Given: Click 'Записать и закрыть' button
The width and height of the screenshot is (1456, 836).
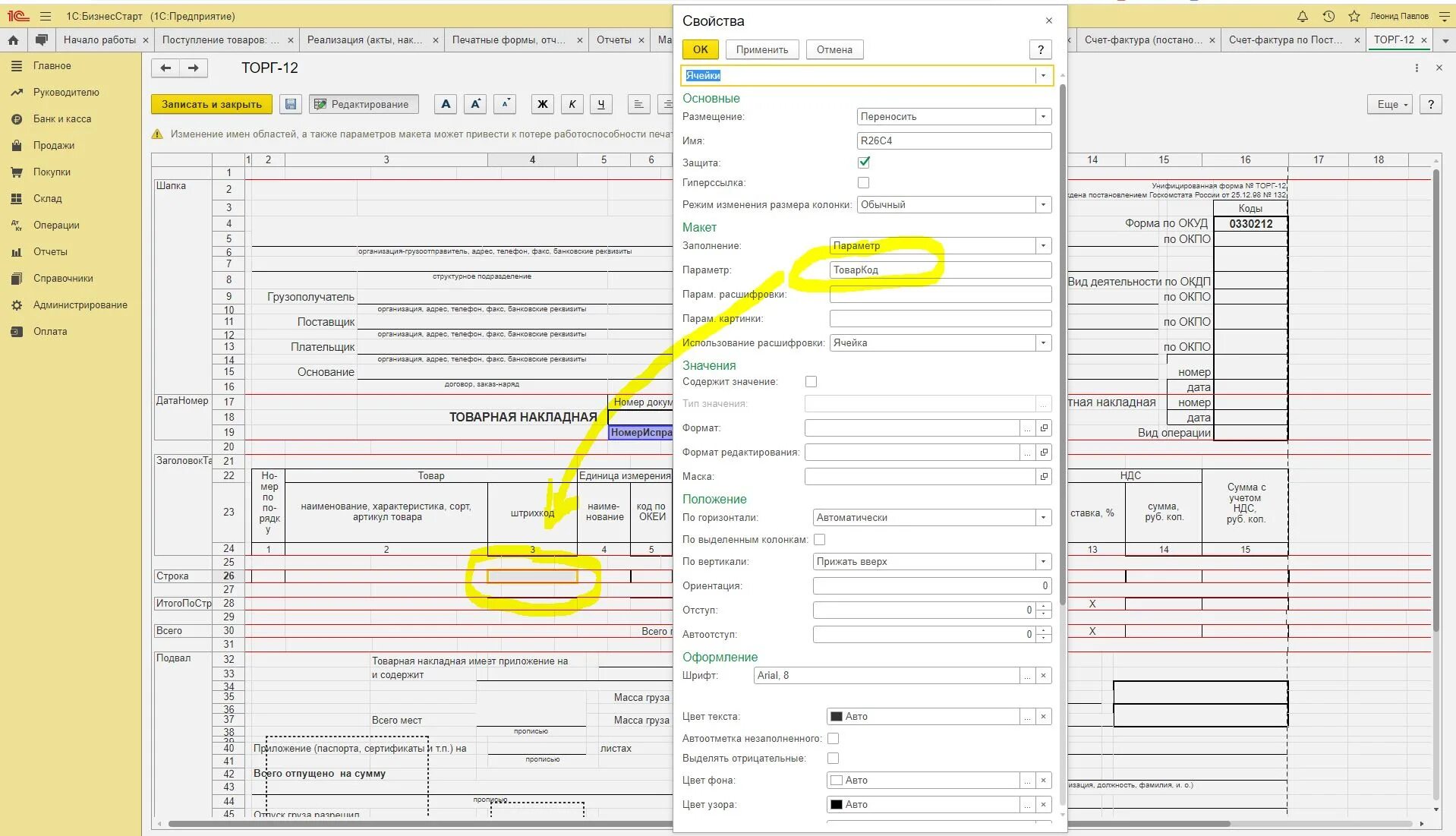Looking at the screenshot, I should (x=212, y=105).
